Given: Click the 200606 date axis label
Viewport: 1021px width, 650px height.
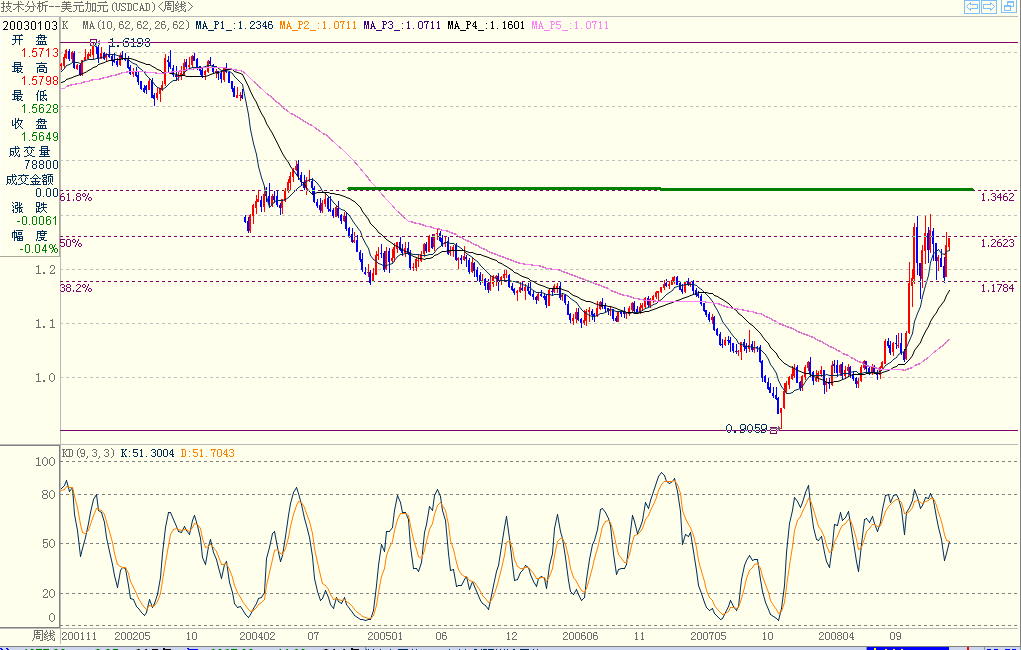Looking at the screenshot, I should pyautogui.click(x=580, y=636).
